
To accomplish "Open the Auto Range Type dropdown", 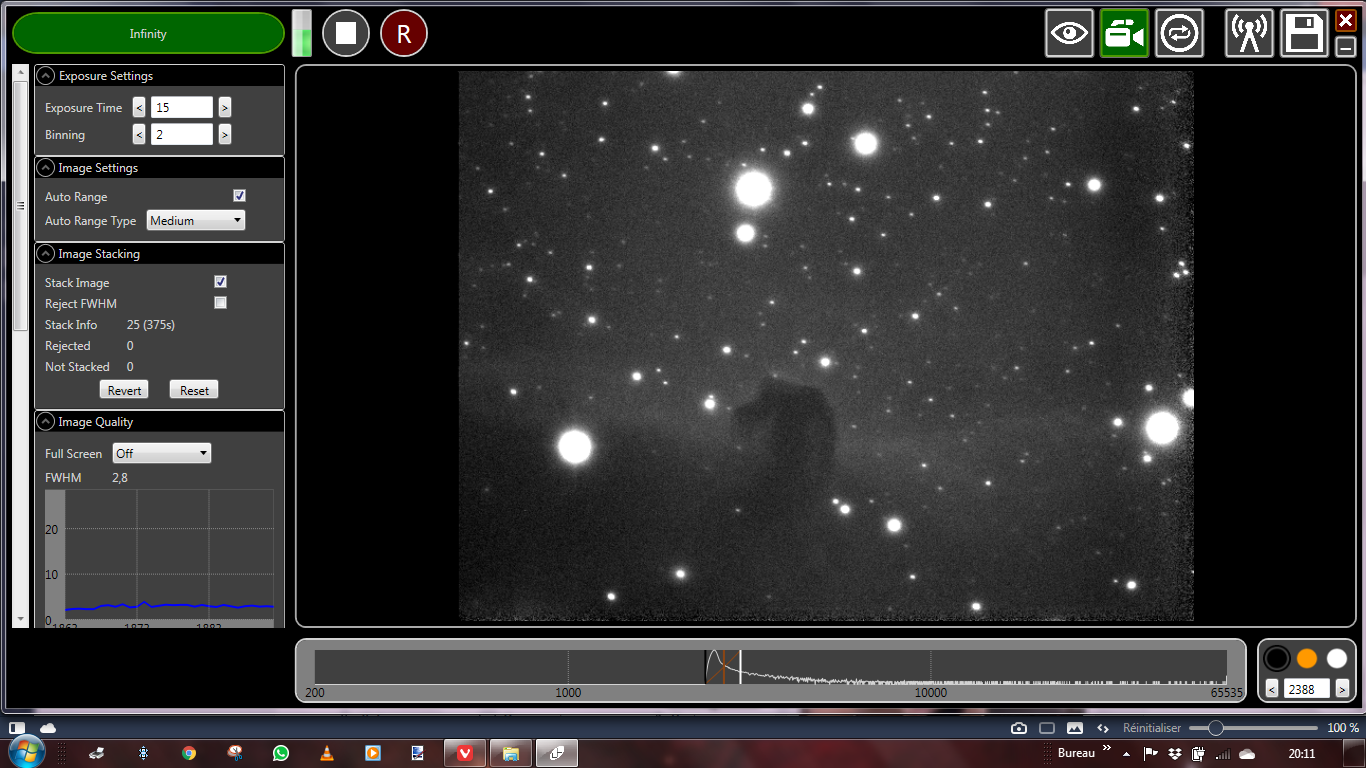I will [196, 220].
